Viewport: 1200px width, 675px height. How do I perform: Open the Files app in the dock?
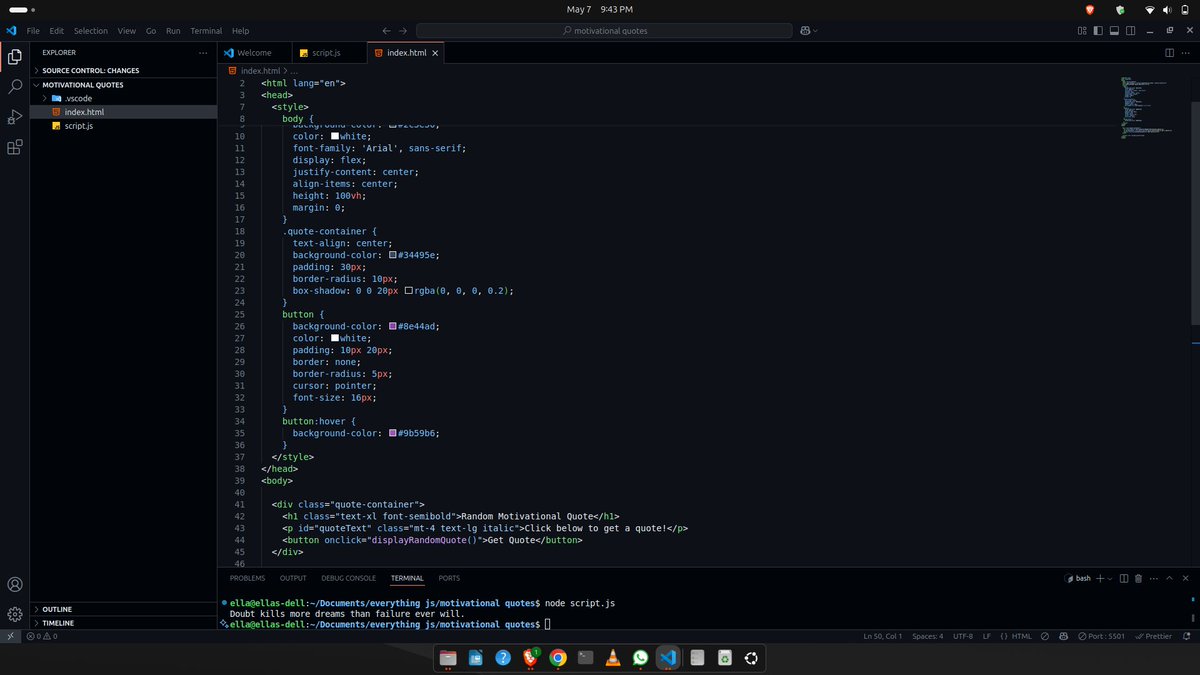pos(447,658)
